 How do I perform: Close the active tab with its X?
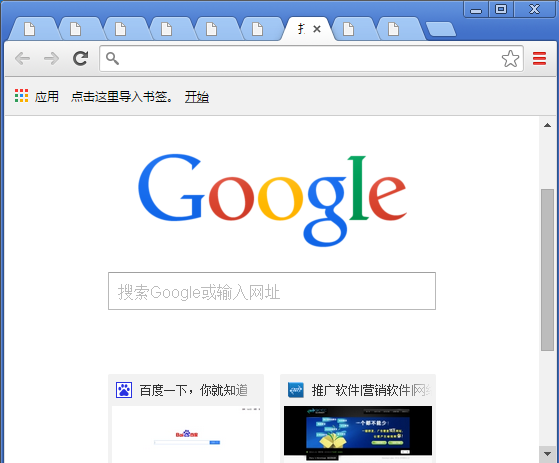tap(317, 29)
